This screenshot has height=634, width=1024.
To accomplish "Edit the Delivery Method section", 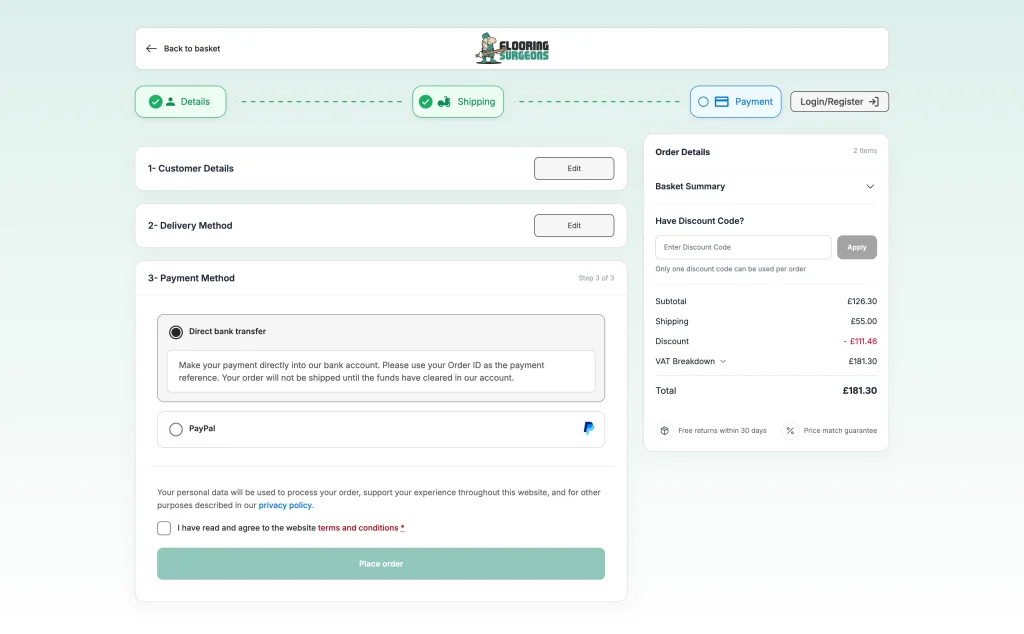I will 574,225.
